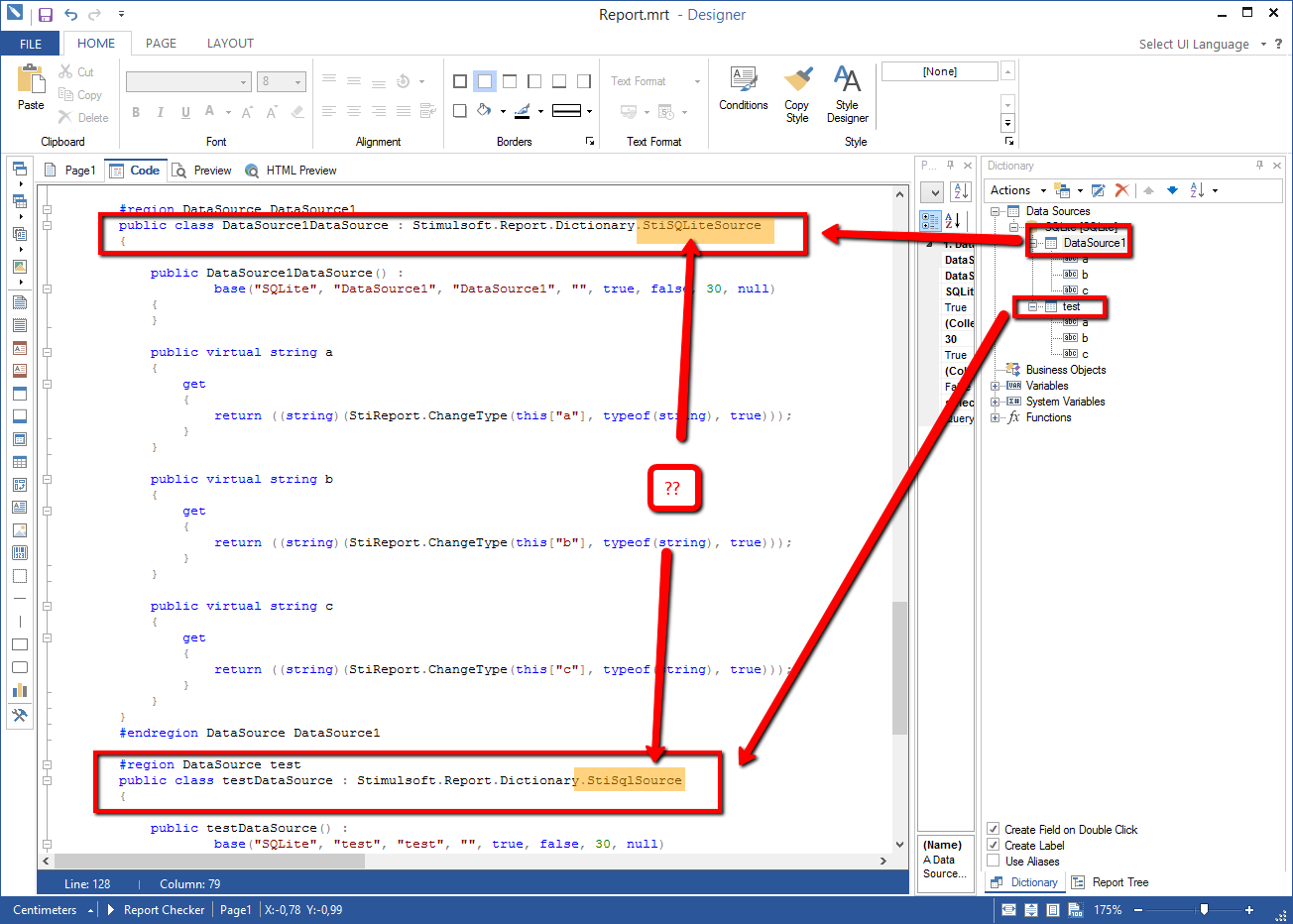
Task: Click fit page width icon in status bar
Action: pyautogui.click(x=1008, y=909)
